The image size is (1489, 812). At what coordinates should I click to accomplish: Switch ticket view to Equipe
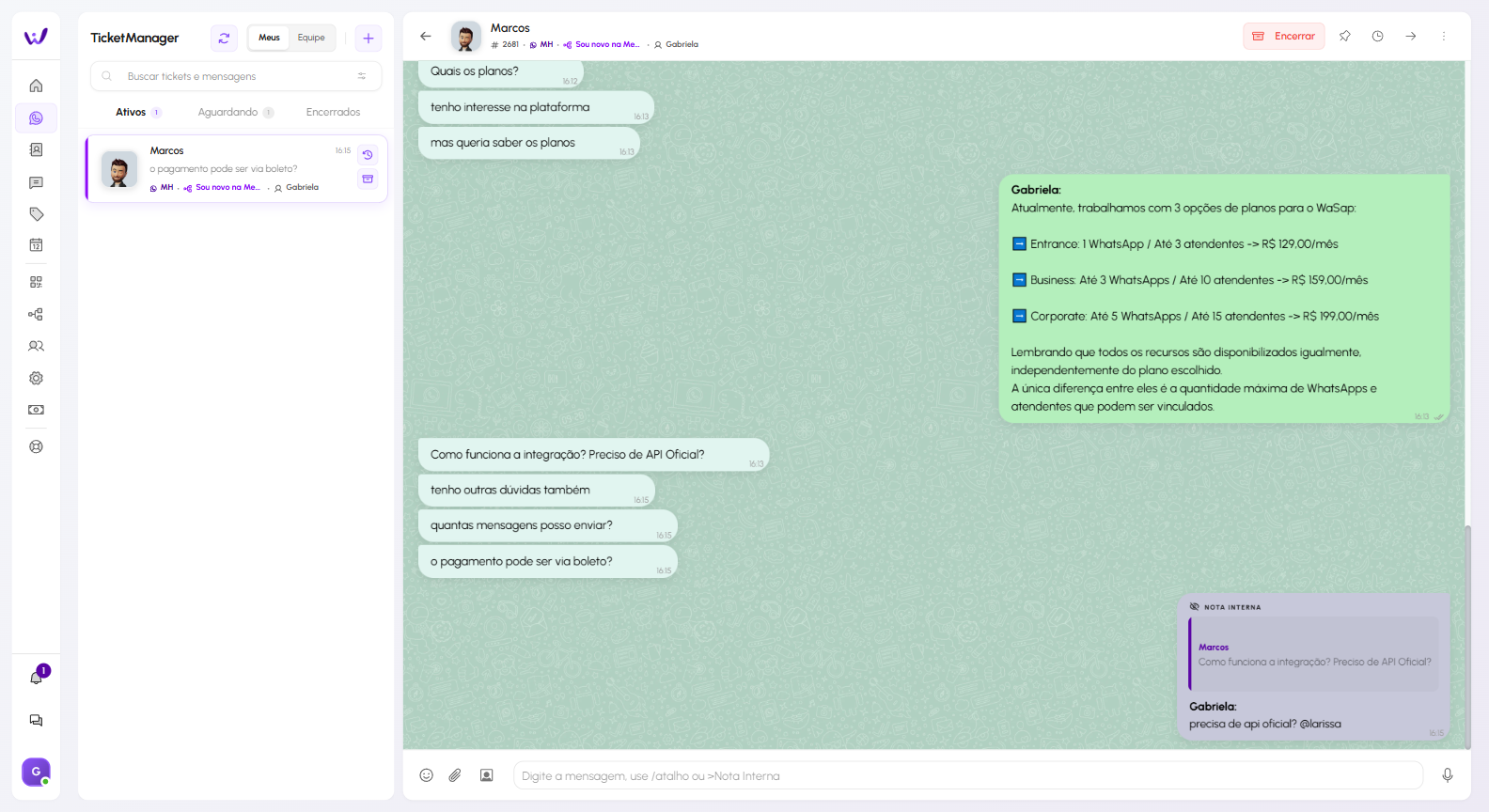tap(311, 38)
